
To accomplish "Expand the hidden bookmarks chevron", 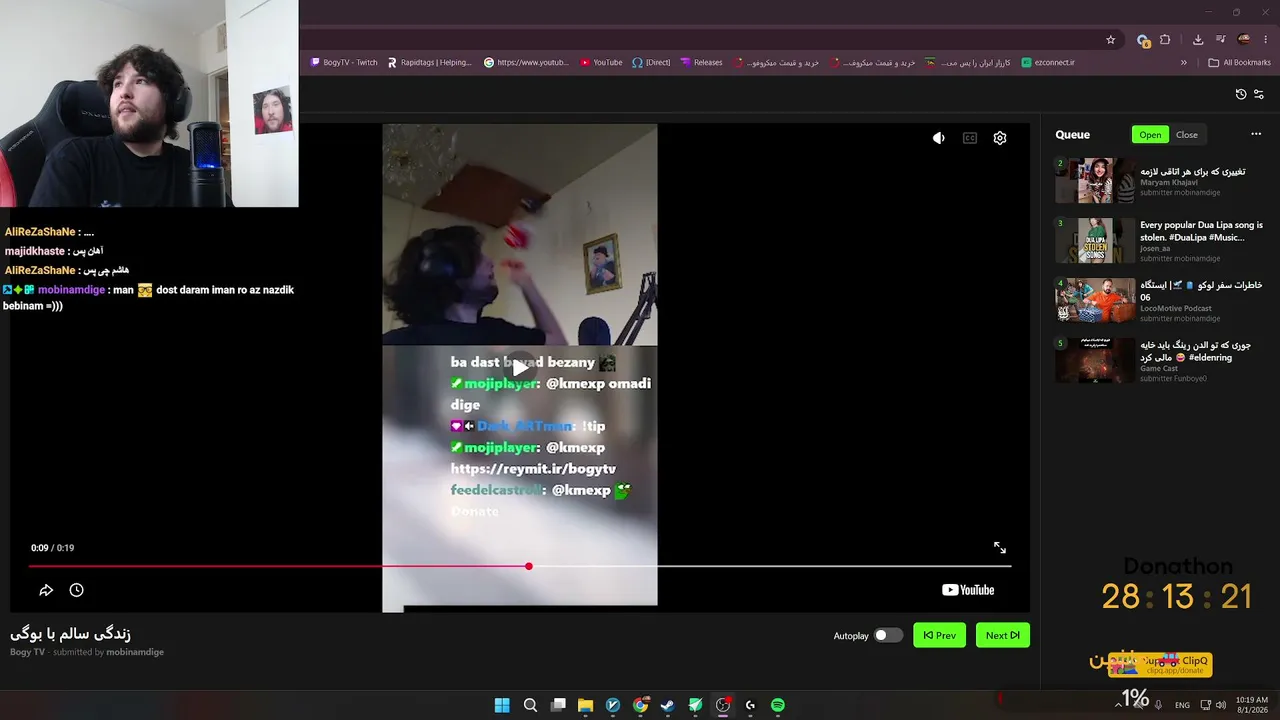I will pyautogui.click(x=1184, y=62).
